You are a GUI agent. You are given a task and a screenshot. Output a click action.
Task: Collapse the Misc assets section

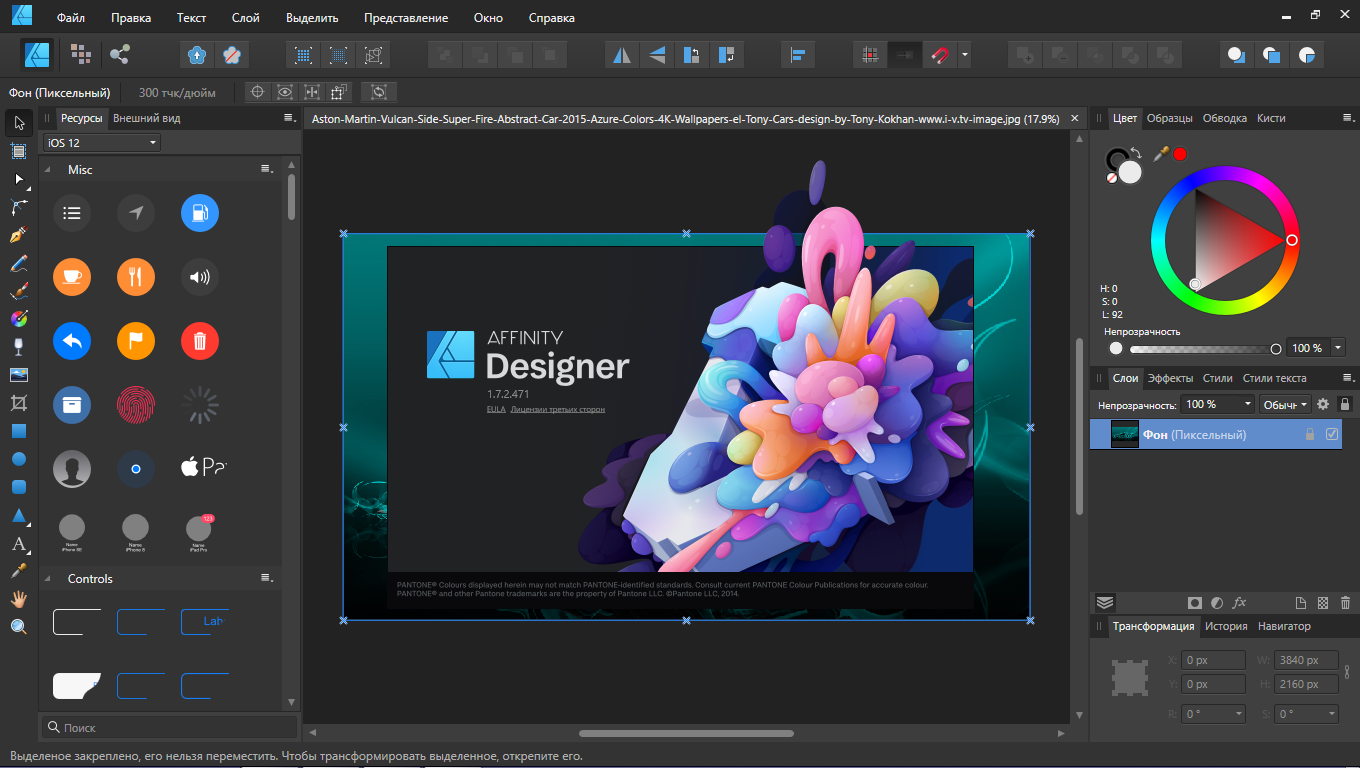click(48, 170)
